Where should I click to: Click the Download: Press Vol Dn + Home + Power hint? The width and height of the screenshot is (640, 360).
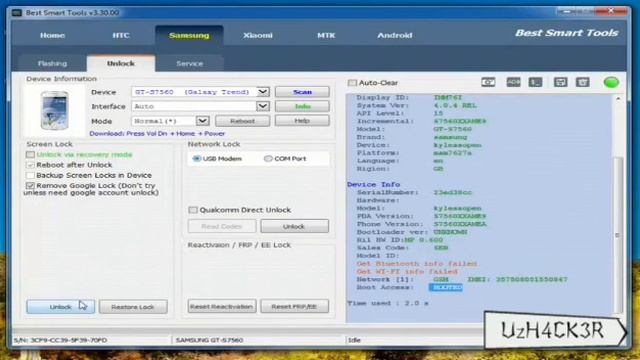(x=157, y=133)
